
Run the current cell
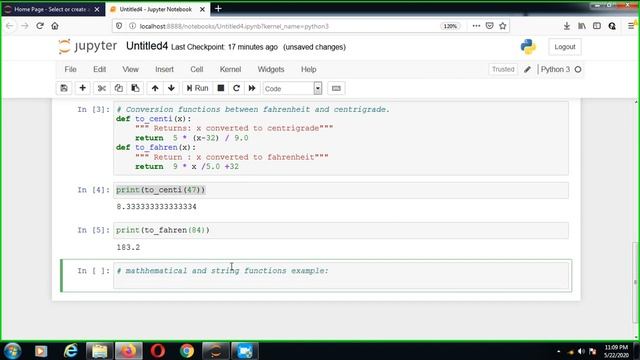pyautogui.click(x=198, y=88)
